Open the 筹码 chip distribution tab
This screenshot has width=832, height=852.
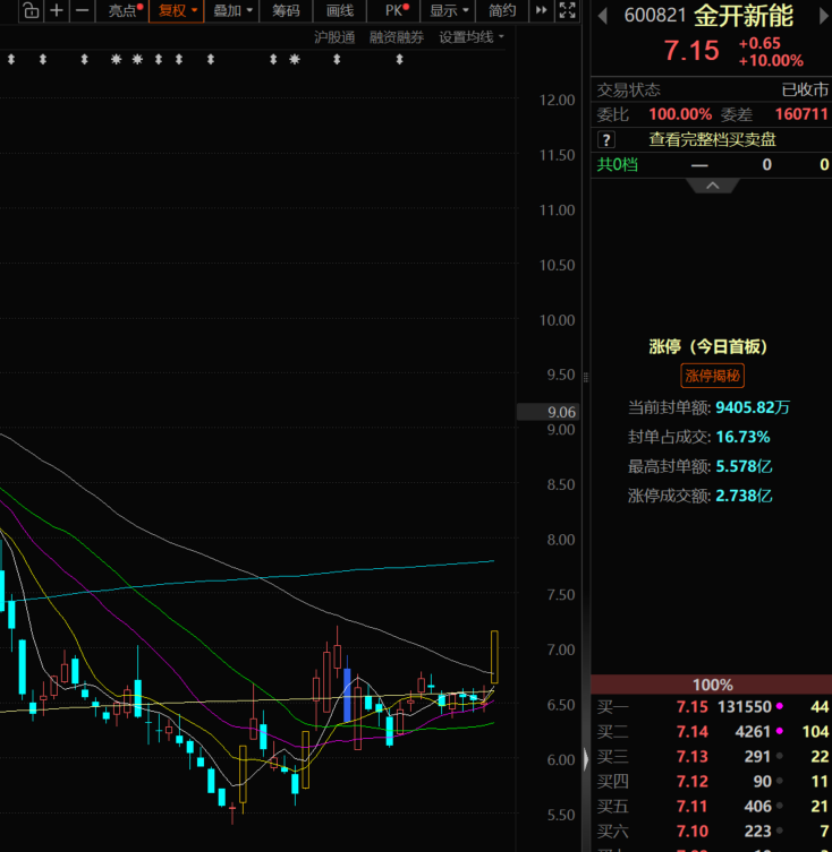pyautogui.click(x=286, y=10)
